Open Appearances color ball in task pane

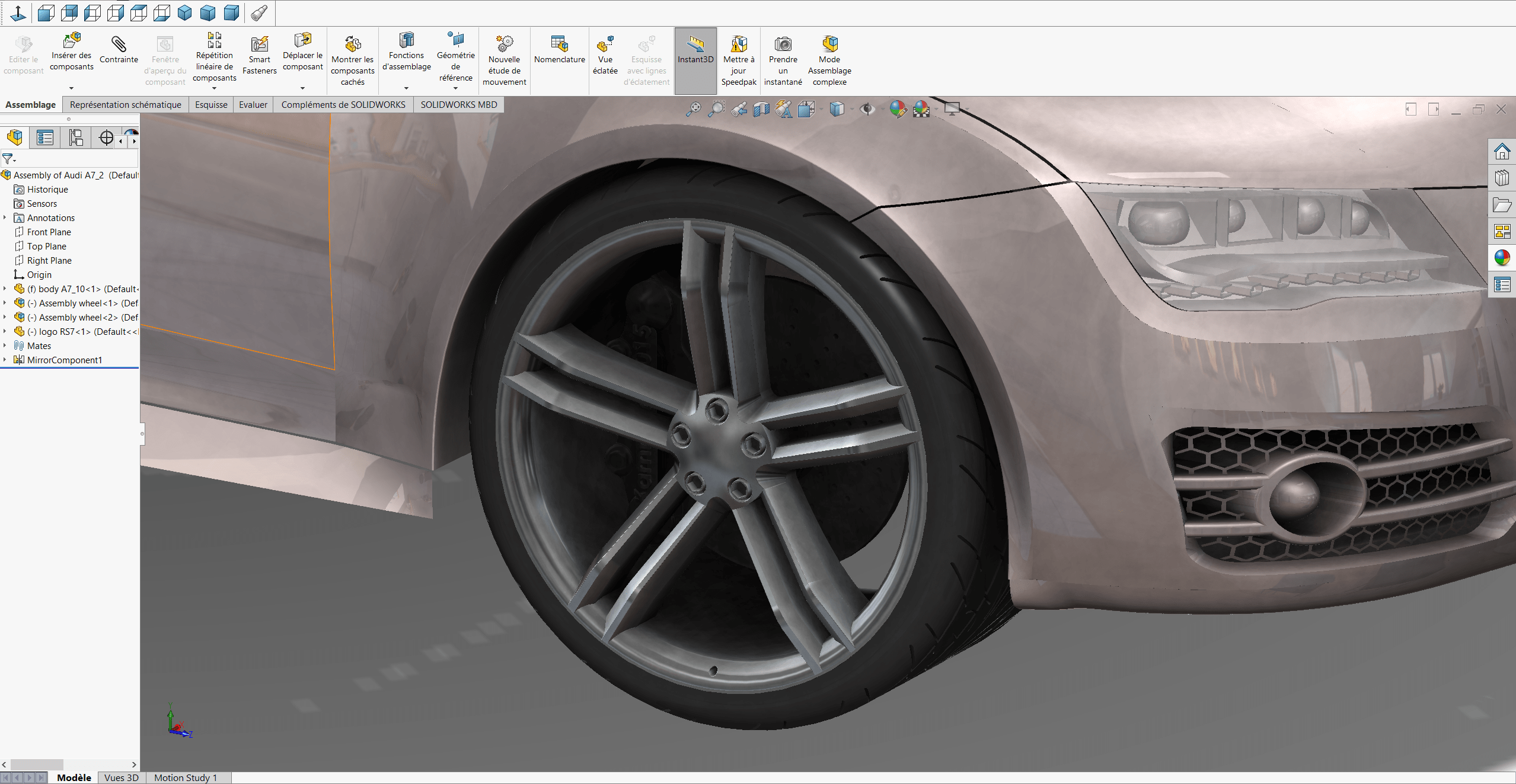(x=1502, y=258)
